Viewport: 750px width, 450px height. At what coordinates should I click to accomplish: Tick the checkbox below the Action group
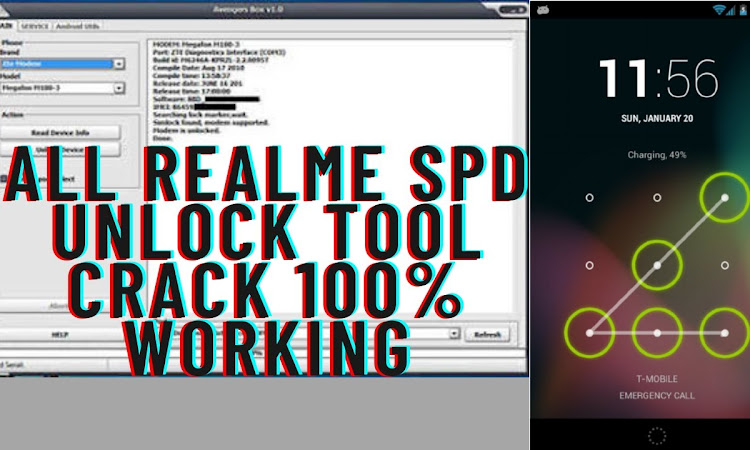point(3,179)
